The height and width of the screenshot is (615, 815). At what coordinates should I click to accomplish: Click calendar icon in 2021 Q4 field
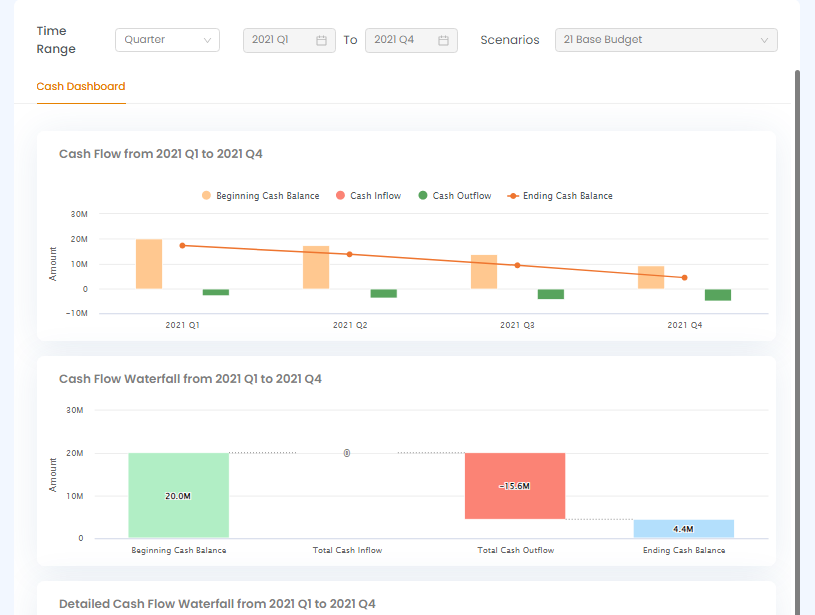point(443,40)
